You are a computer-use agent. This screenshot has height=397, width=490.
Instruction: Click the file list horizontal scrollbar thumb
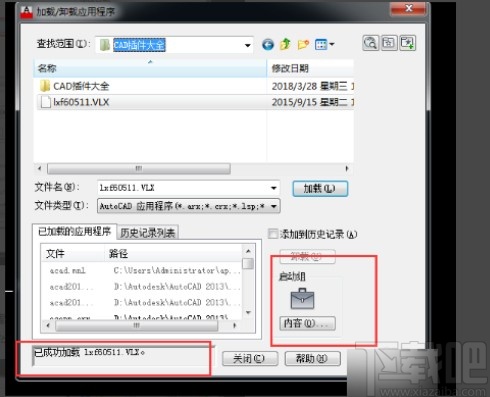coord(139,169)
